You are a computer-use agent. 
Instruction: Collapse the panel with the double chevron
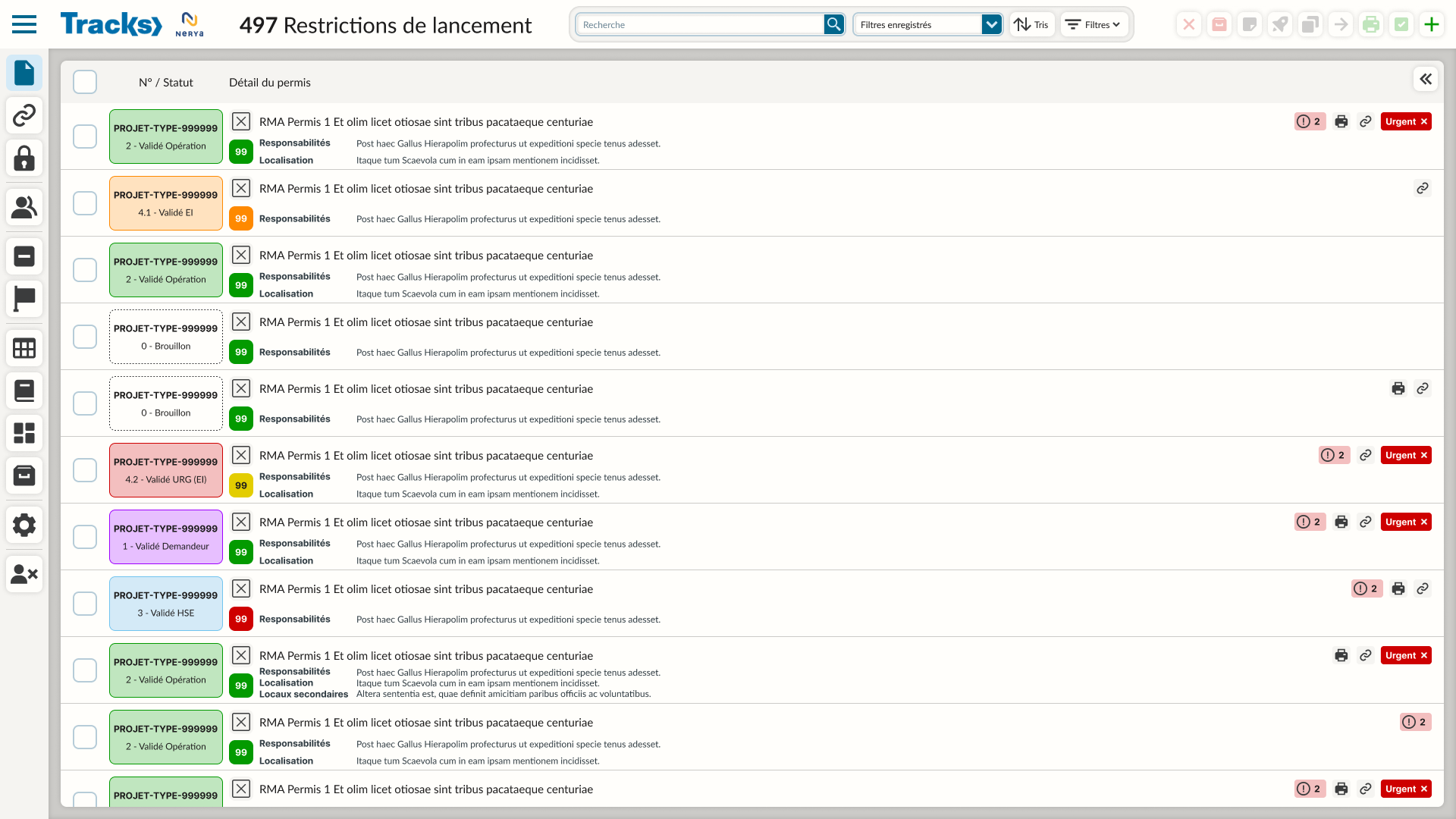click(1426, 79)
